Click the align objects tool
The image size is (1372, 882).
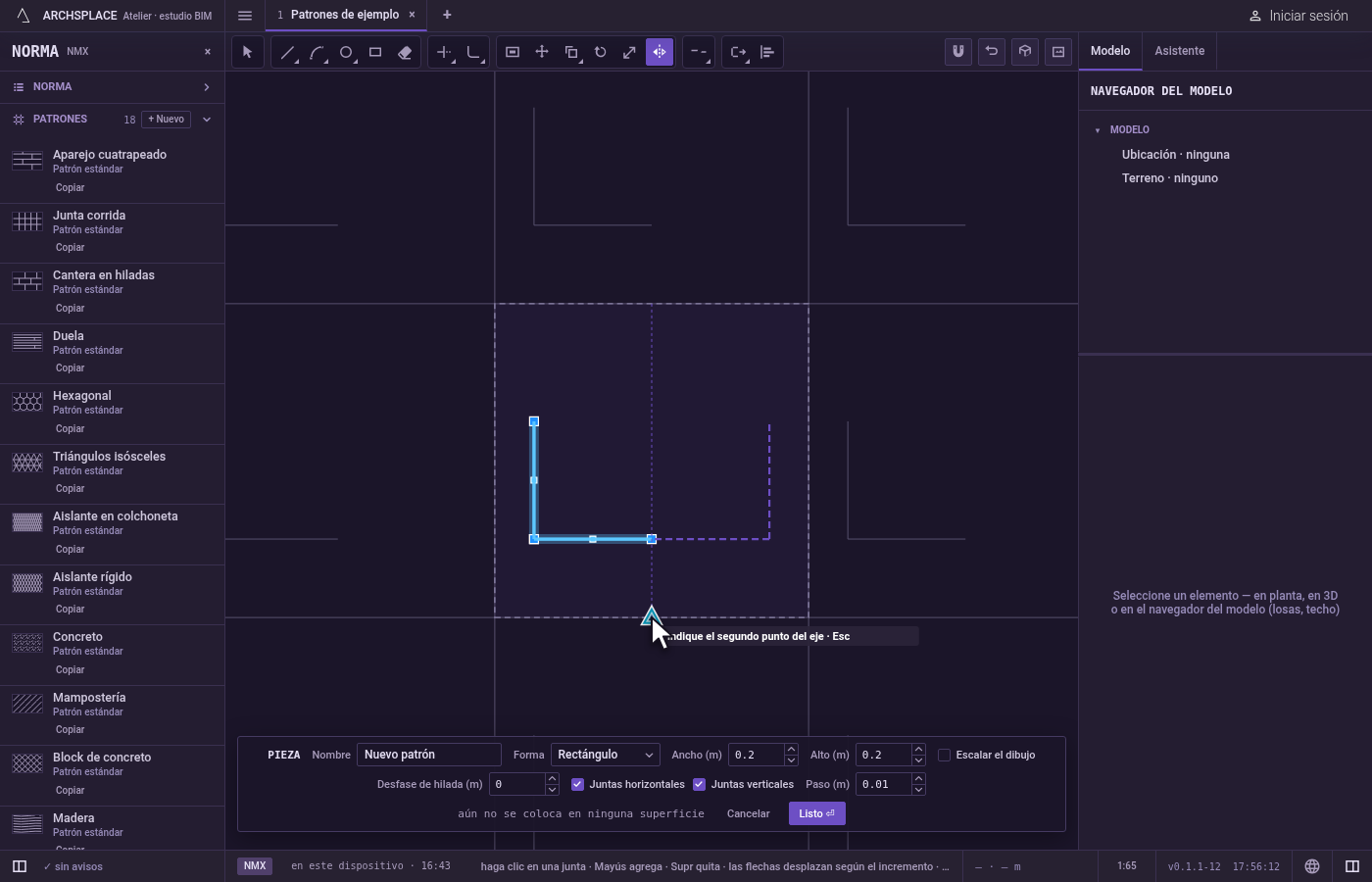[x=767, y=52]
